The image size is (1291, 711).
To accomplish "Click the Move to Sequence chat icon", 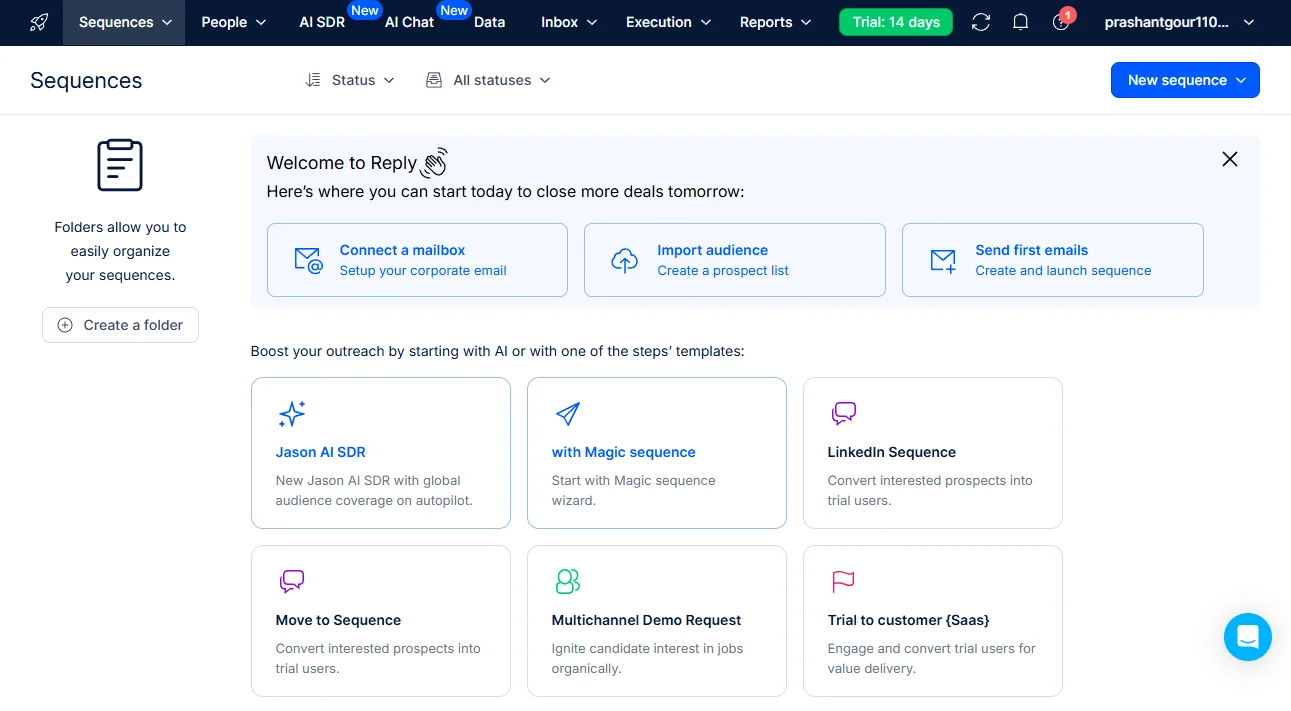I will point(291,581).
